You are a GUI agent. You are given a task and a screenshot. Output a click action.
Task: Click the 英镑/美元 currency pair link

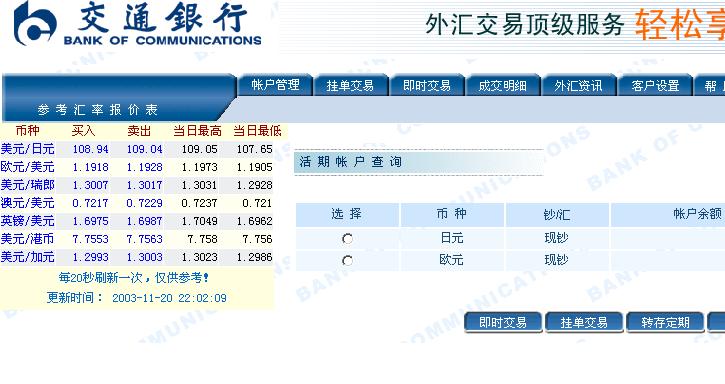pyautogui.click(x=28, y=221)
